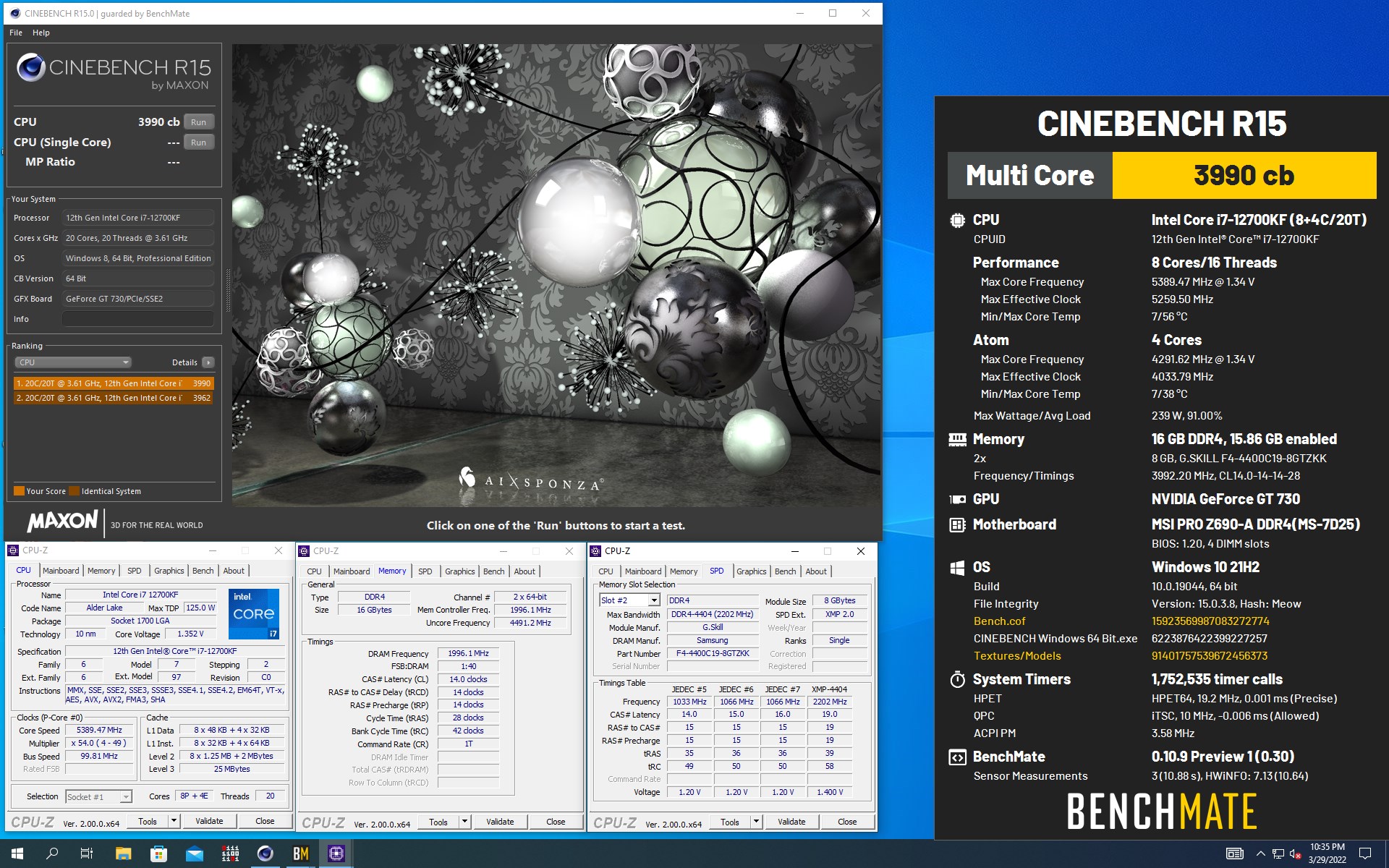Open About tab in CPU-Z SPD window

[816, 571]
